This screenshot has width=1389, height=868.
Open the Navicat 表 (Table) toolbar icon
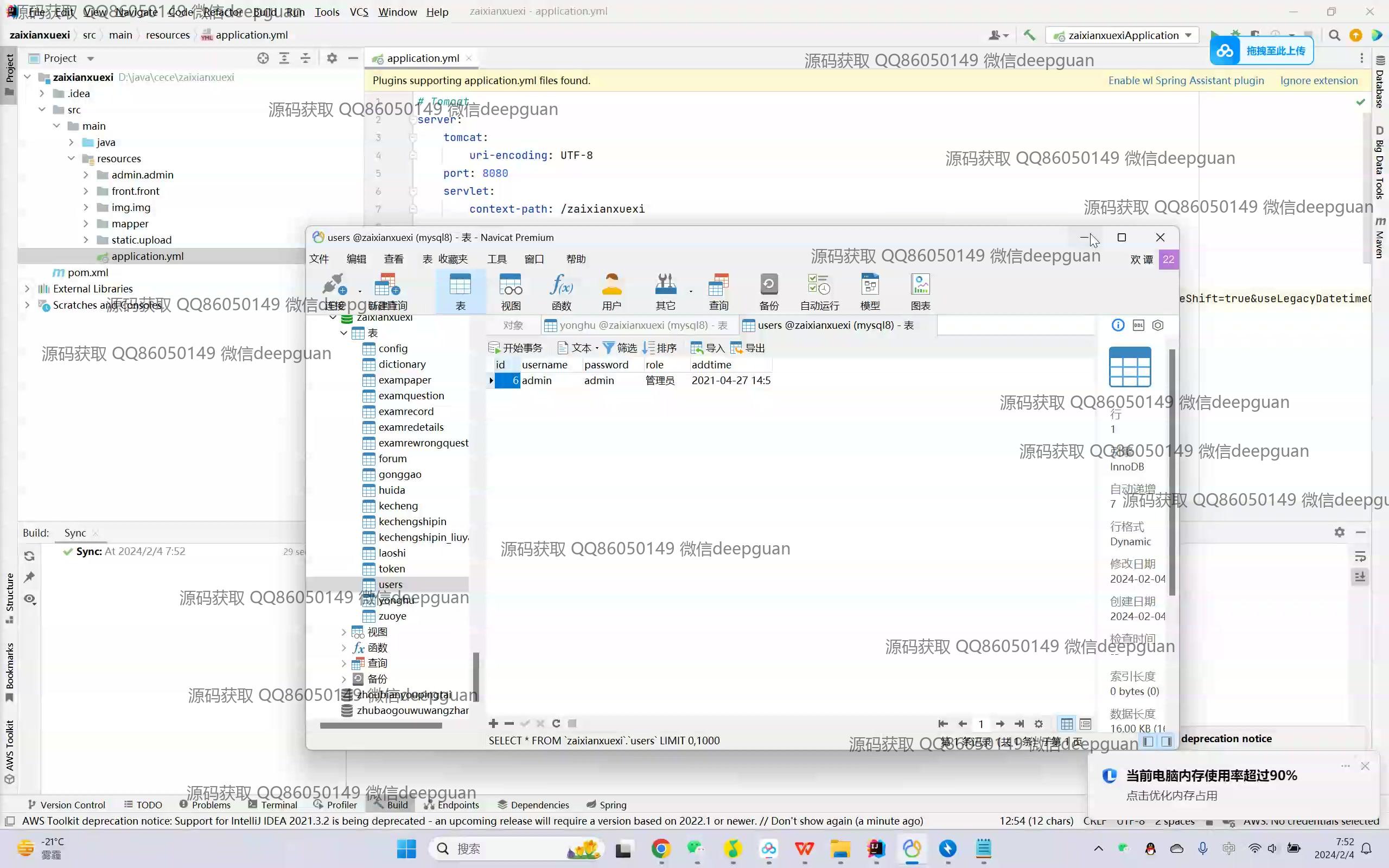(x=460, y=292)
